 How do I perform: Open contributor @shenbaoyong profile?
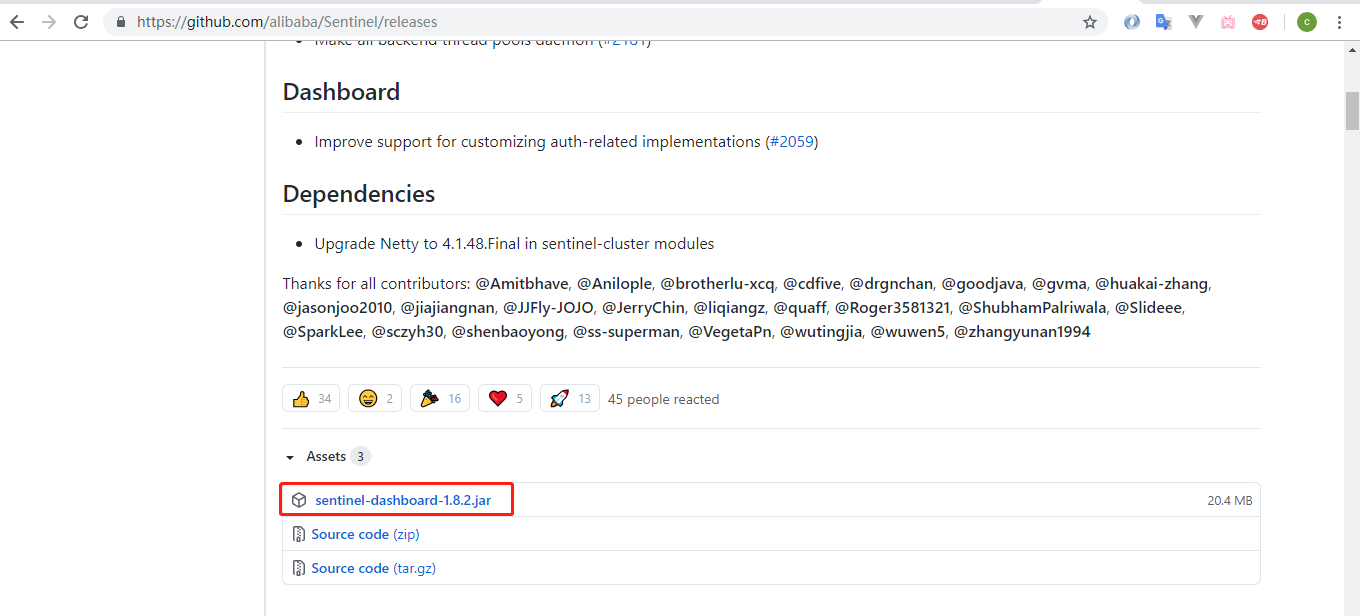(x=508, y=332)
